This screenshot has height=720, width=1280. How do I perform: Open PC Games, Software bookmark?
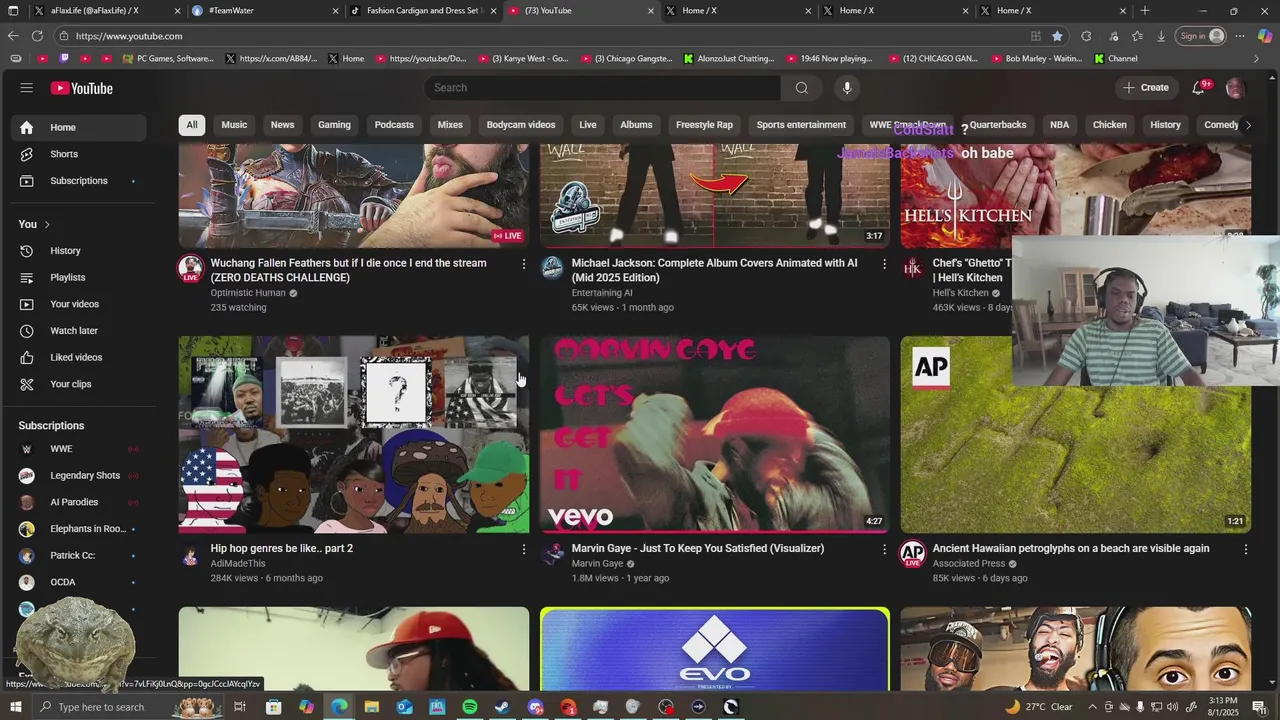(168, 59)
